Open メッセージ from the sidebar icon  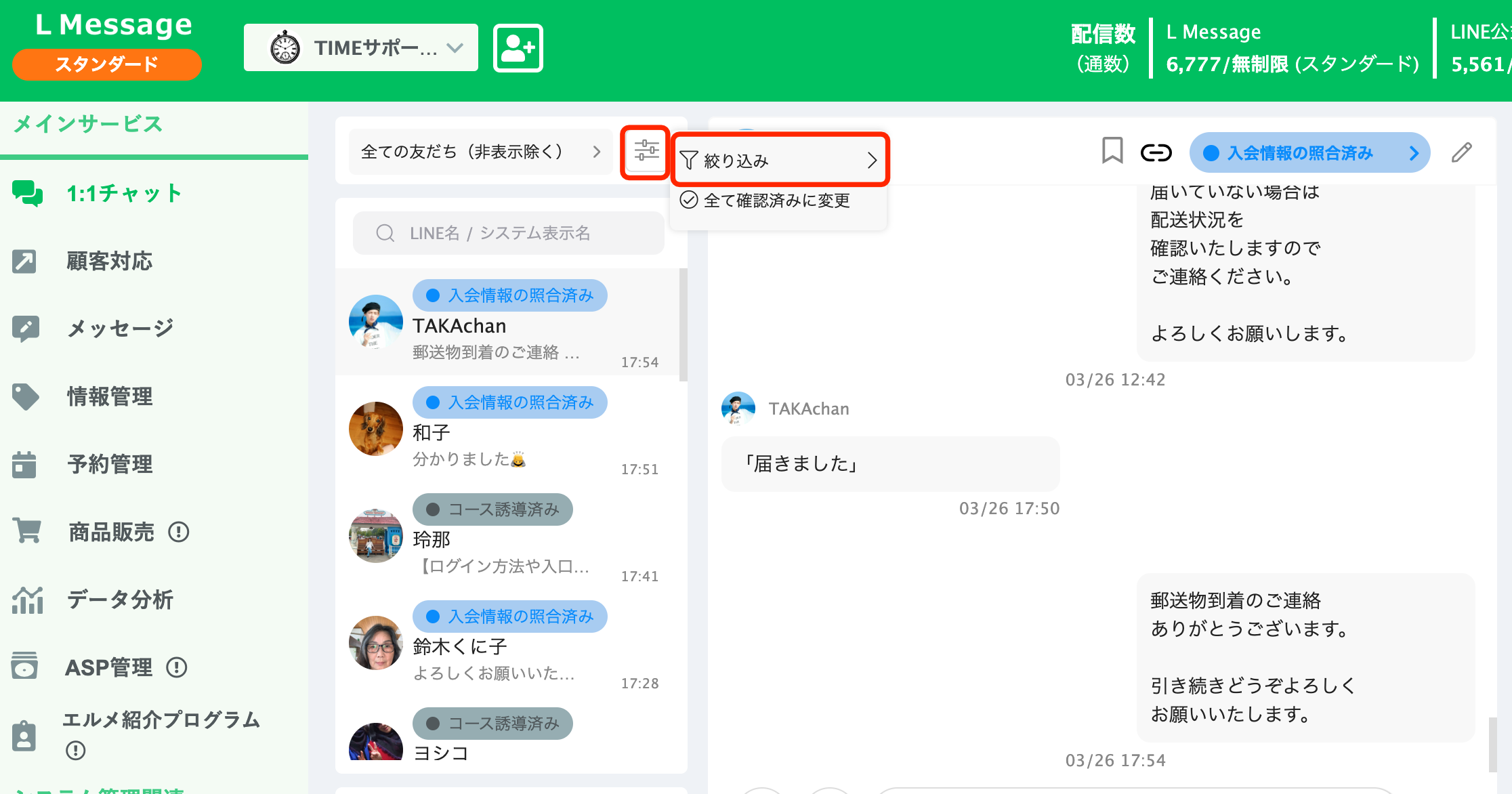(25, 328)
